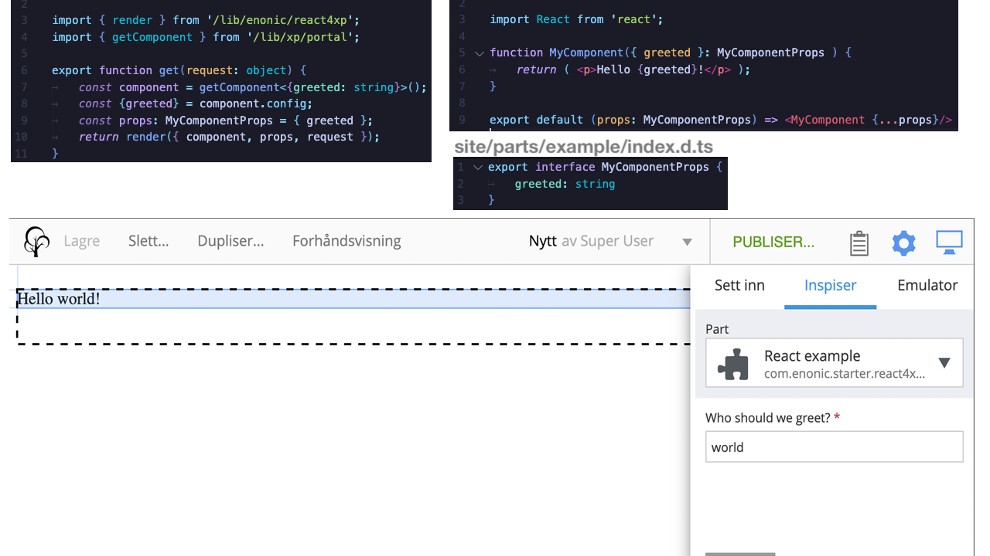The height and width of the screenshot is (556, 990).
Task: Open the clipboard issues icon
Action: 859,243
